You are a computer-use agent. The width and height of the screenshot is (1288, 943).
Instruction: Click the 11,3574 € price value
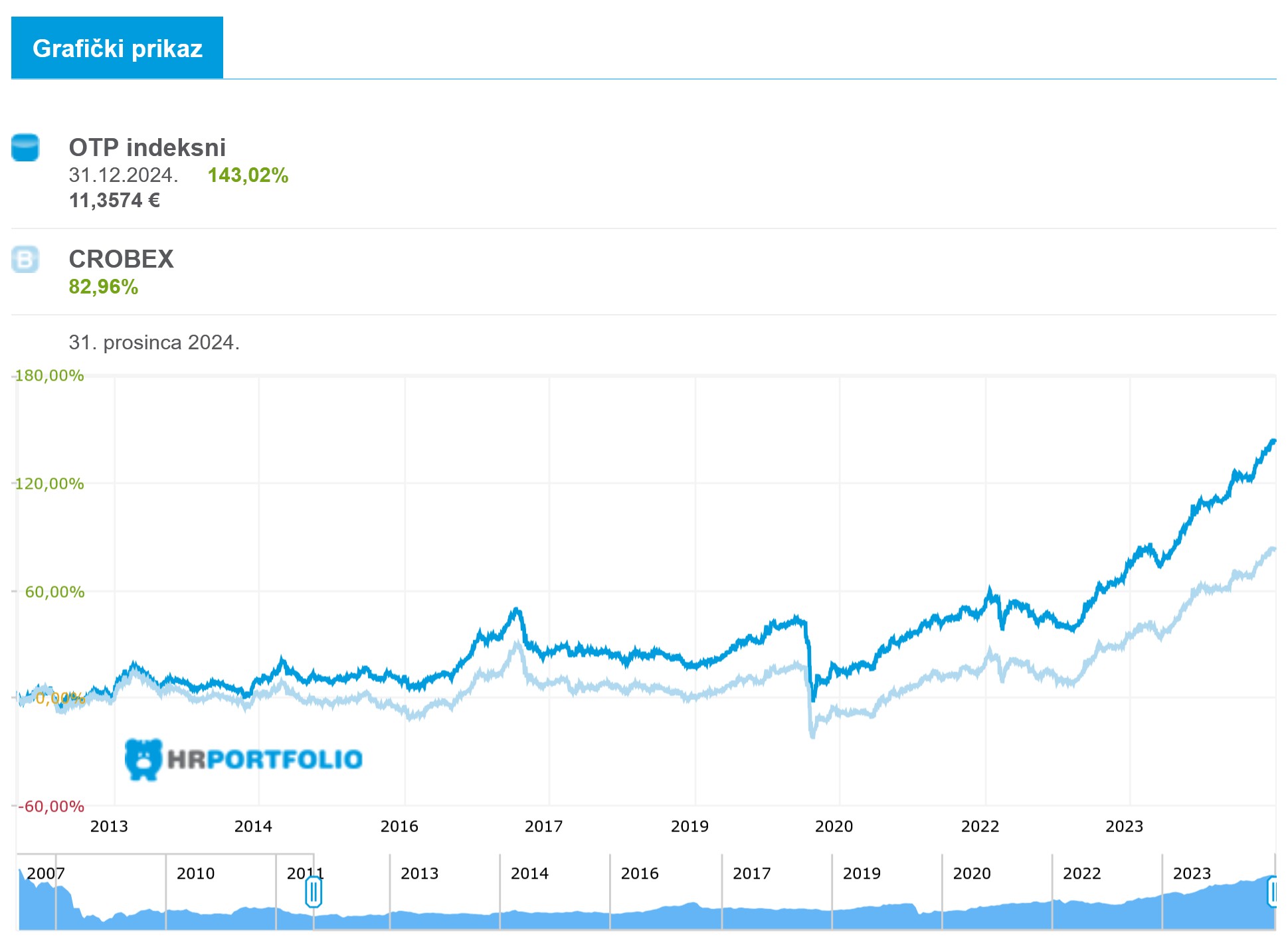click(x=114, y=201)
